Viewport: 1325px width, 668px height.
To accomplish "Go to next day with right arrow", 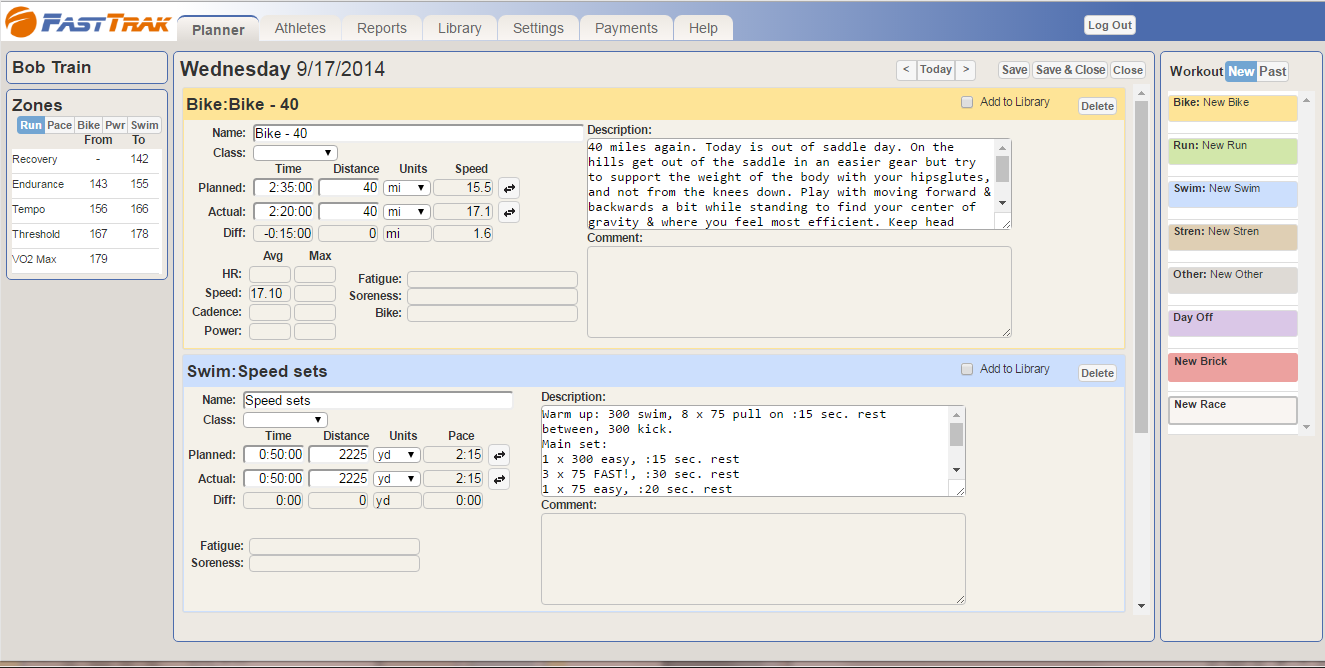I will click(x=965, y=70).
